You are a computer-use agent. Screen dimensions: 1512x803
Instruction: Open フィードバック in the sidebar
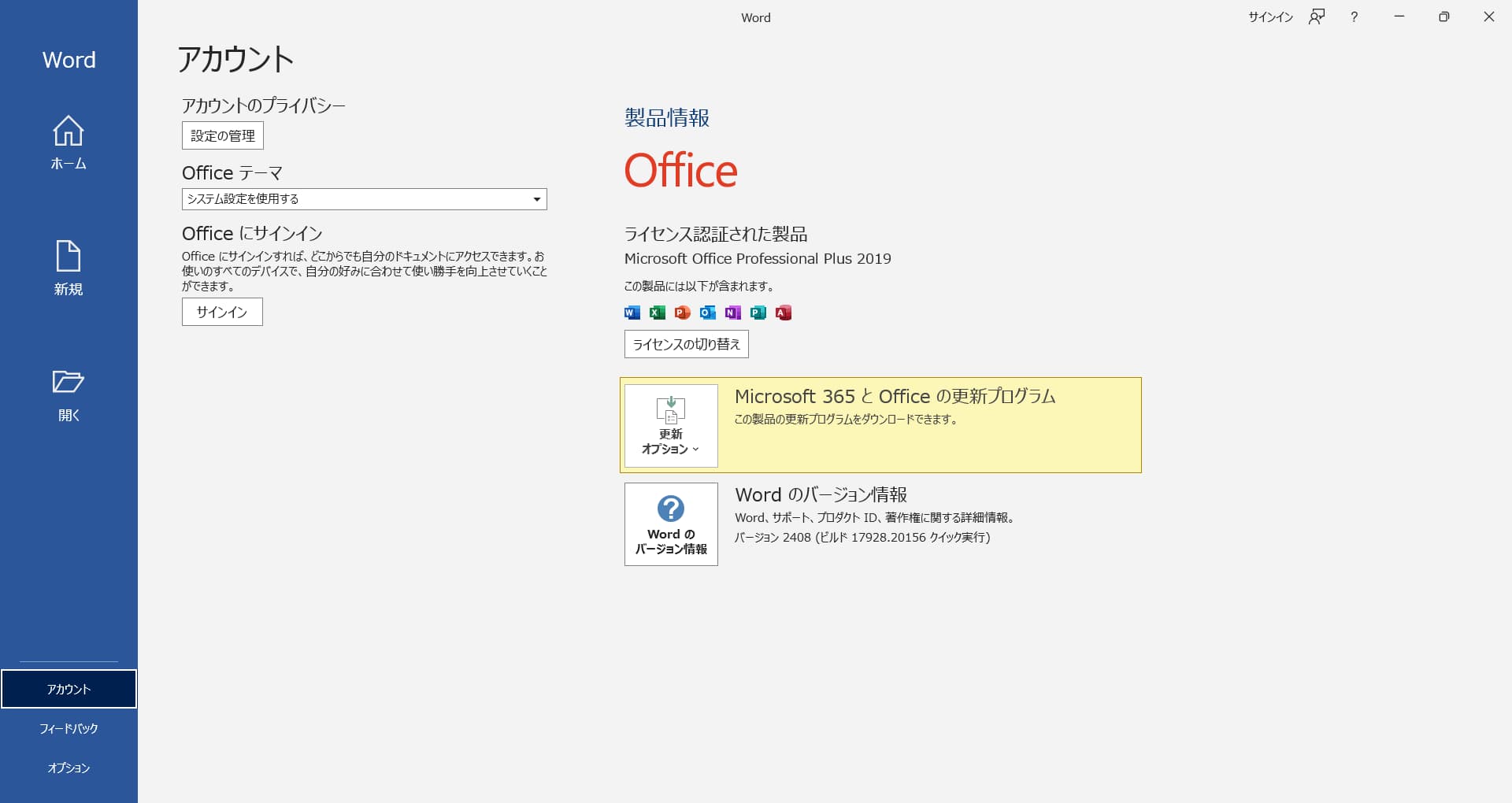[69, 728]
